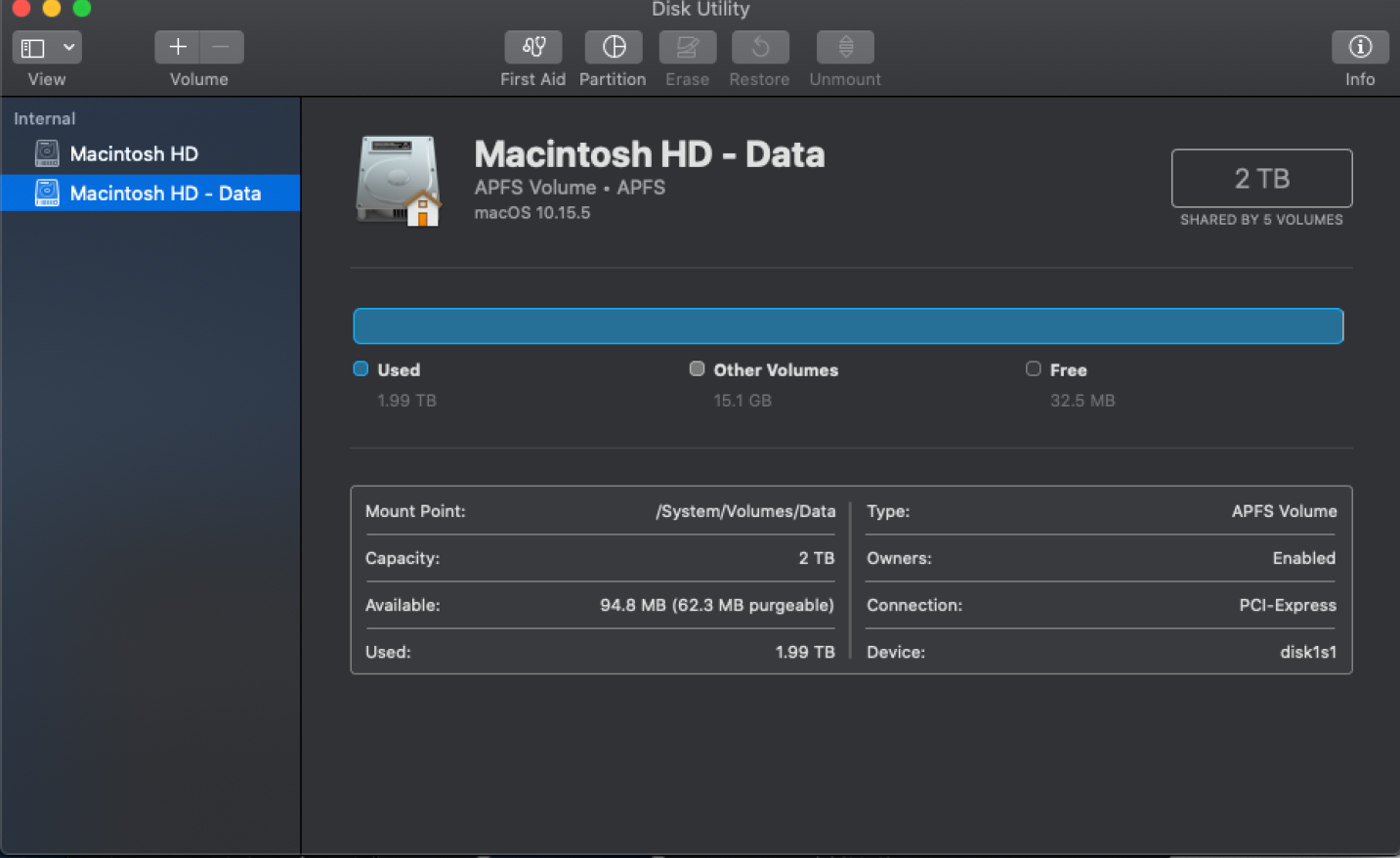The height and width of the screenshot is (858, 1400).
Task: Click SHARED BY 5 VOLUMES label
Action: 1261,220
